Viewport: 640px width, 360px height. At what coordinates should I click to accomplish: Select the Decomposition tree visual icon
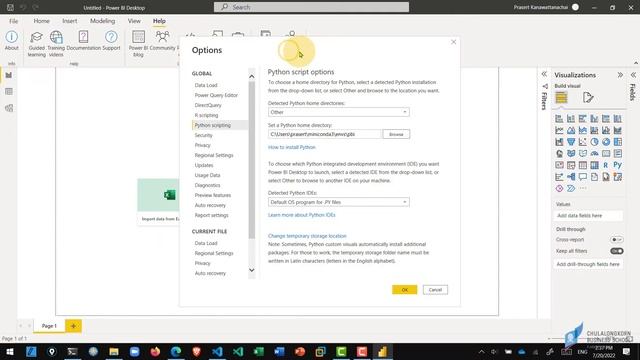coord(571,177)
